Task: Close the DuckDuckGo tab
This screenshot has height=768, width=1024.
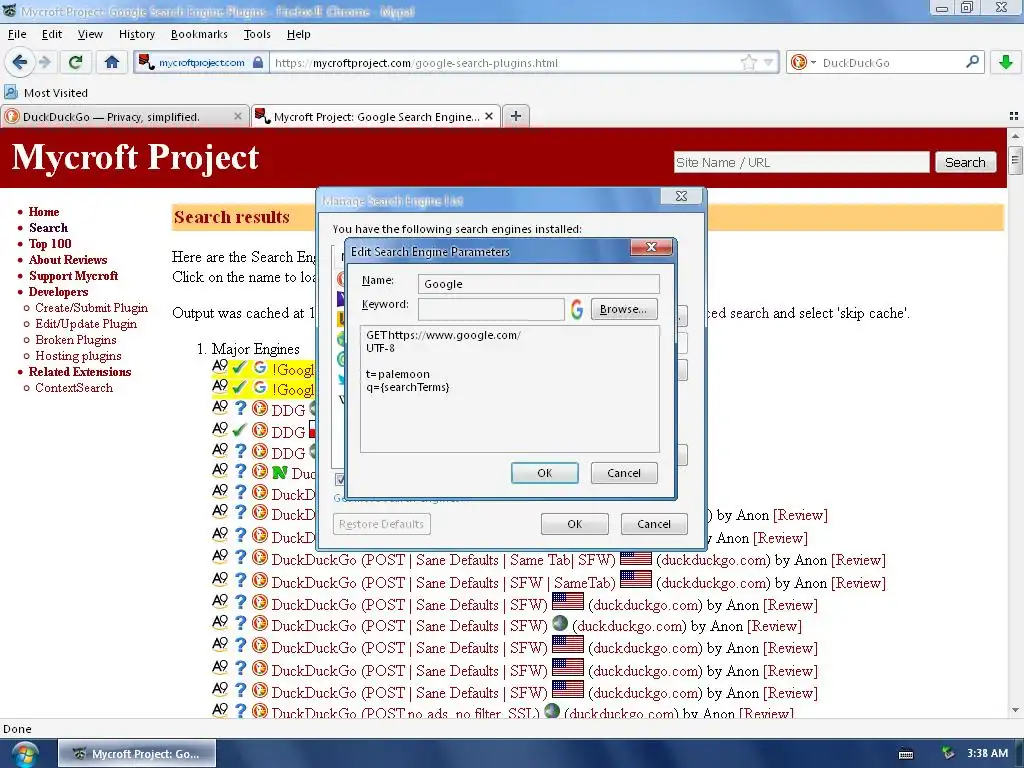Action: tap(238, 116)
